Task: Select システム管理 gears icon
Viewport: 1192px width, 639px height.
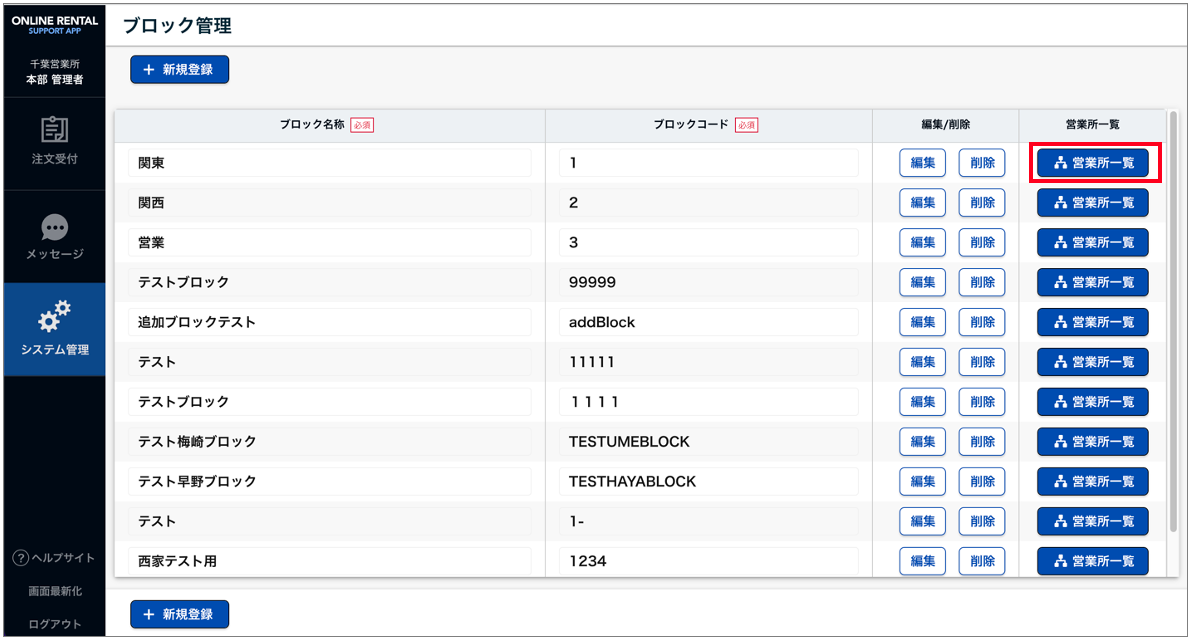Action: (54, 317)
